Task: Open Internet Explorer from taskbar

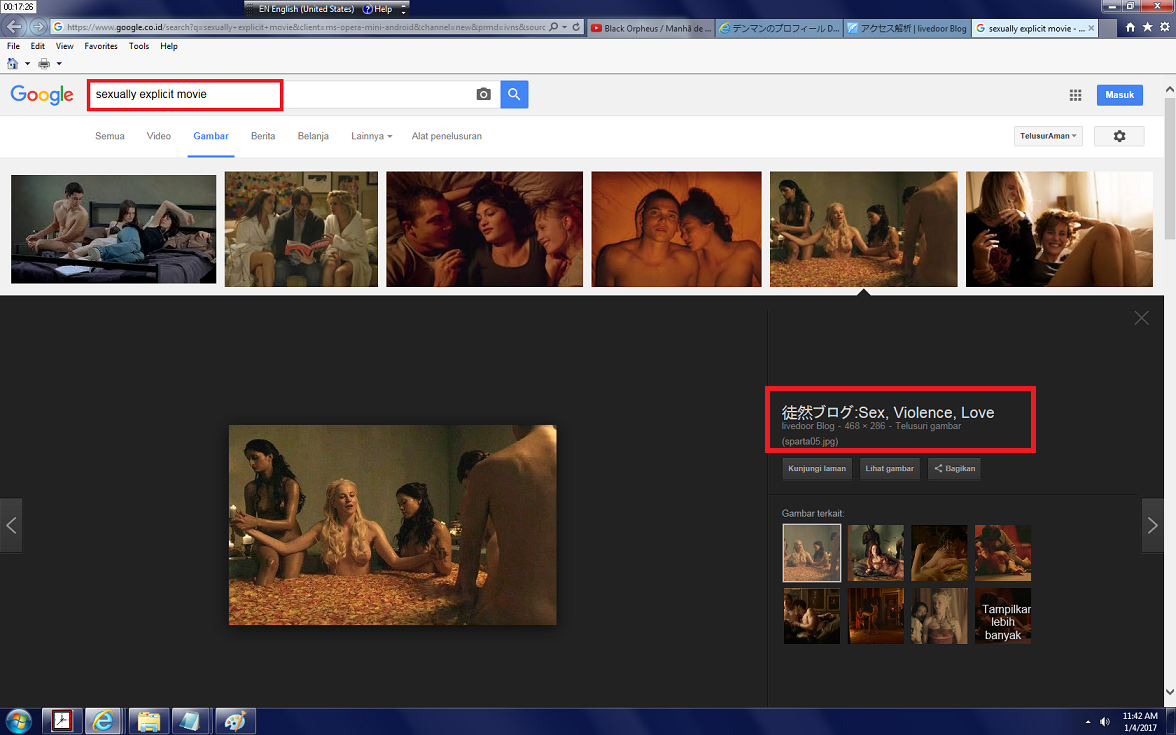Action: coord(104,722)
